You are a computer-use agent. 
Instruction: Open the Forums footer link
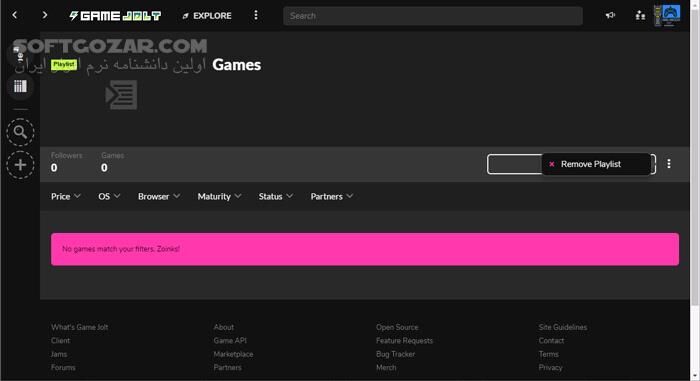click(63, 367)
